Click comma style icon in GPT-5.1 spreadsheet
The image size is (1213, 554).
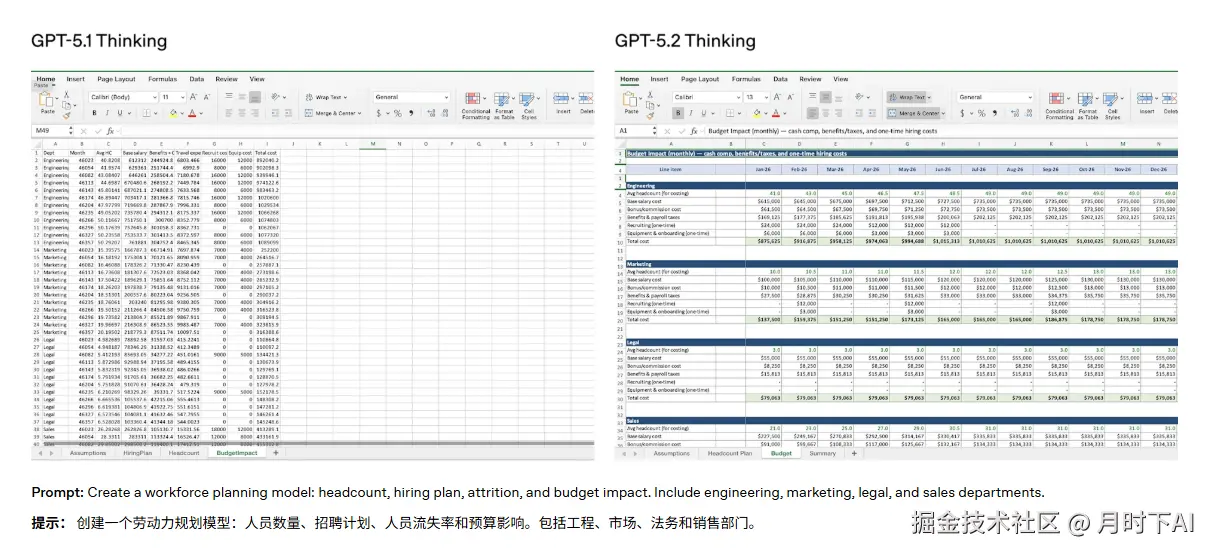[411, 113]
